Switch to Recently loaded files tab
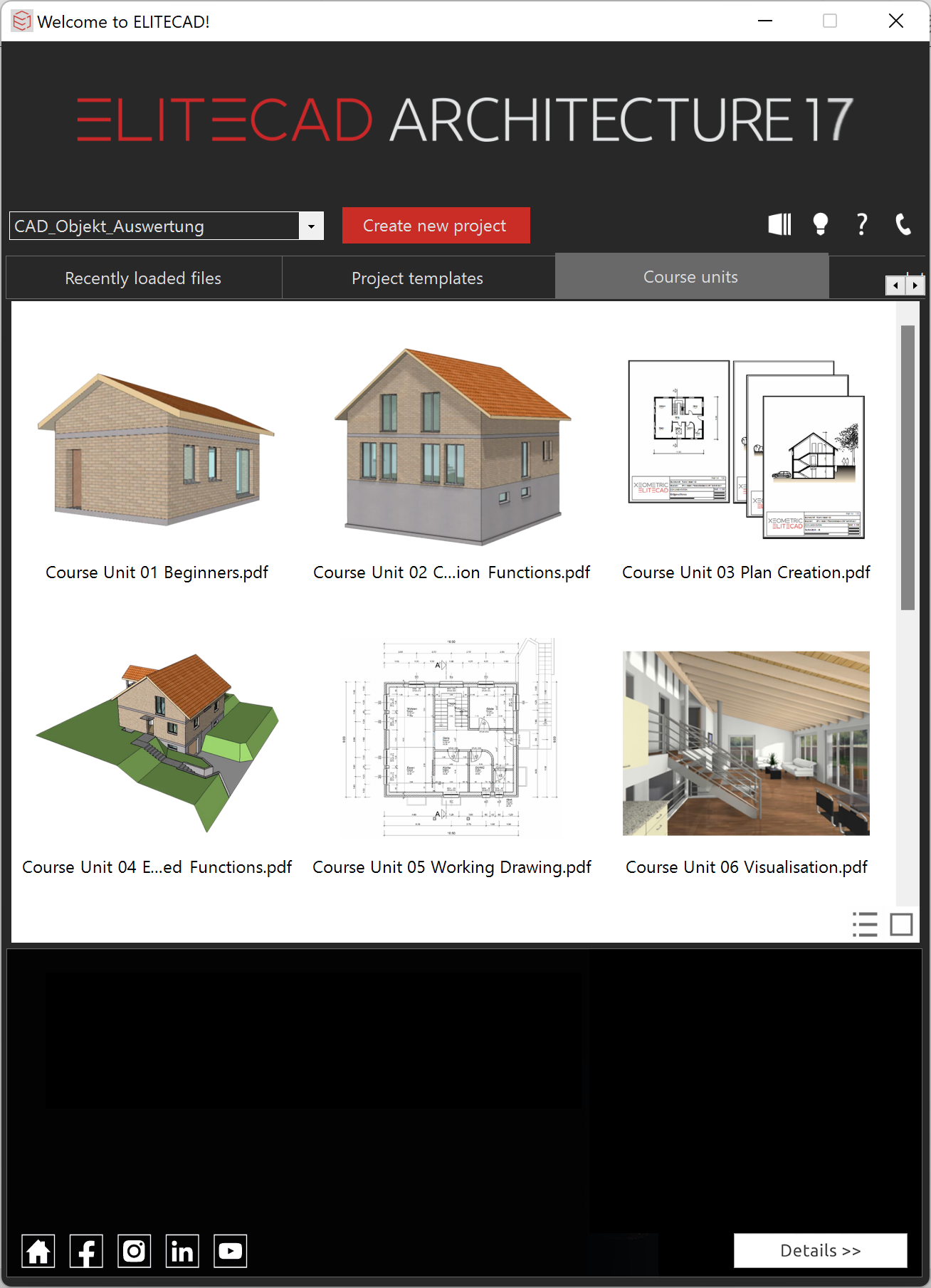Viewport: 931px width, 1288px height. (x=144, y=278)
